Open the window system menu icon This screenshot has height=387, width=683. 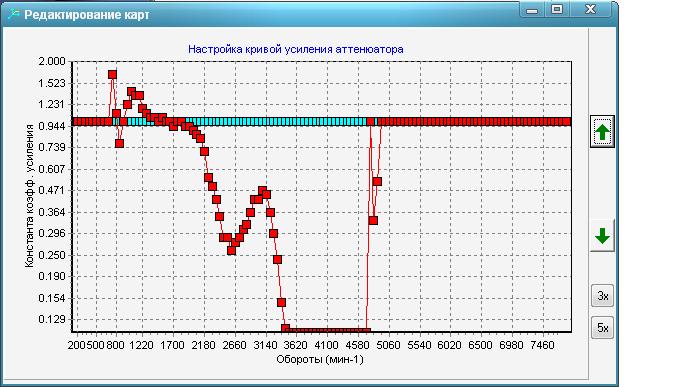[14, 14]
